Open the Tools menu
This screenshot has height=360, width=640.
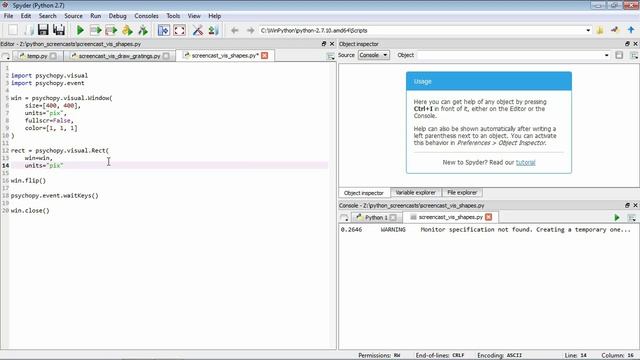173,16
